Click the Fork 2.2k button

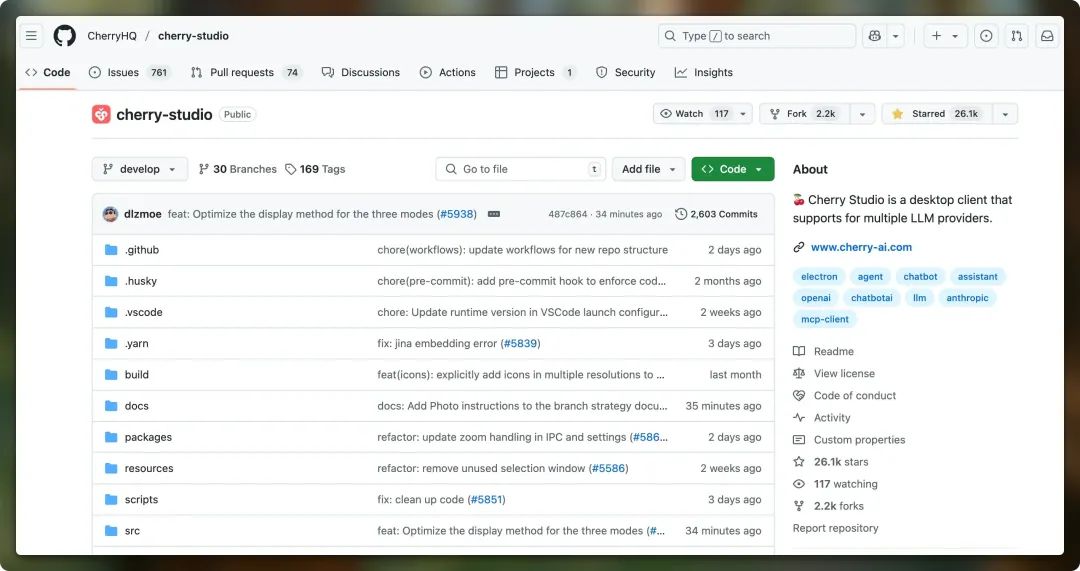(x=805, y=114)
